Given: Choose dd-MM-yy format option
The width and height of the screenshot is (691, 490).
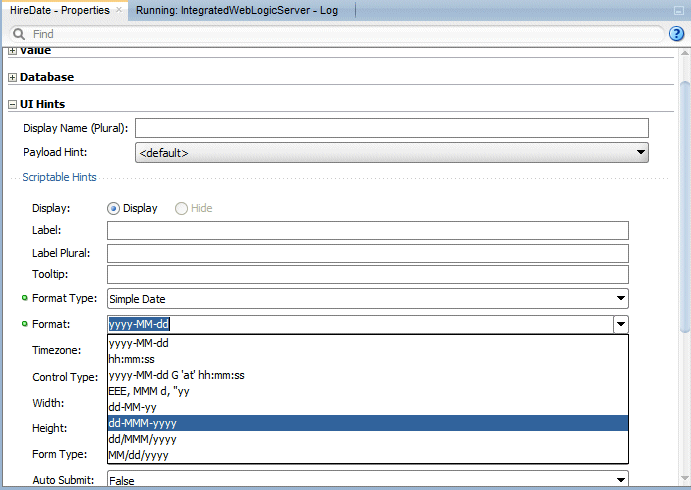Looking at the screenshot, I should point(368,407).
